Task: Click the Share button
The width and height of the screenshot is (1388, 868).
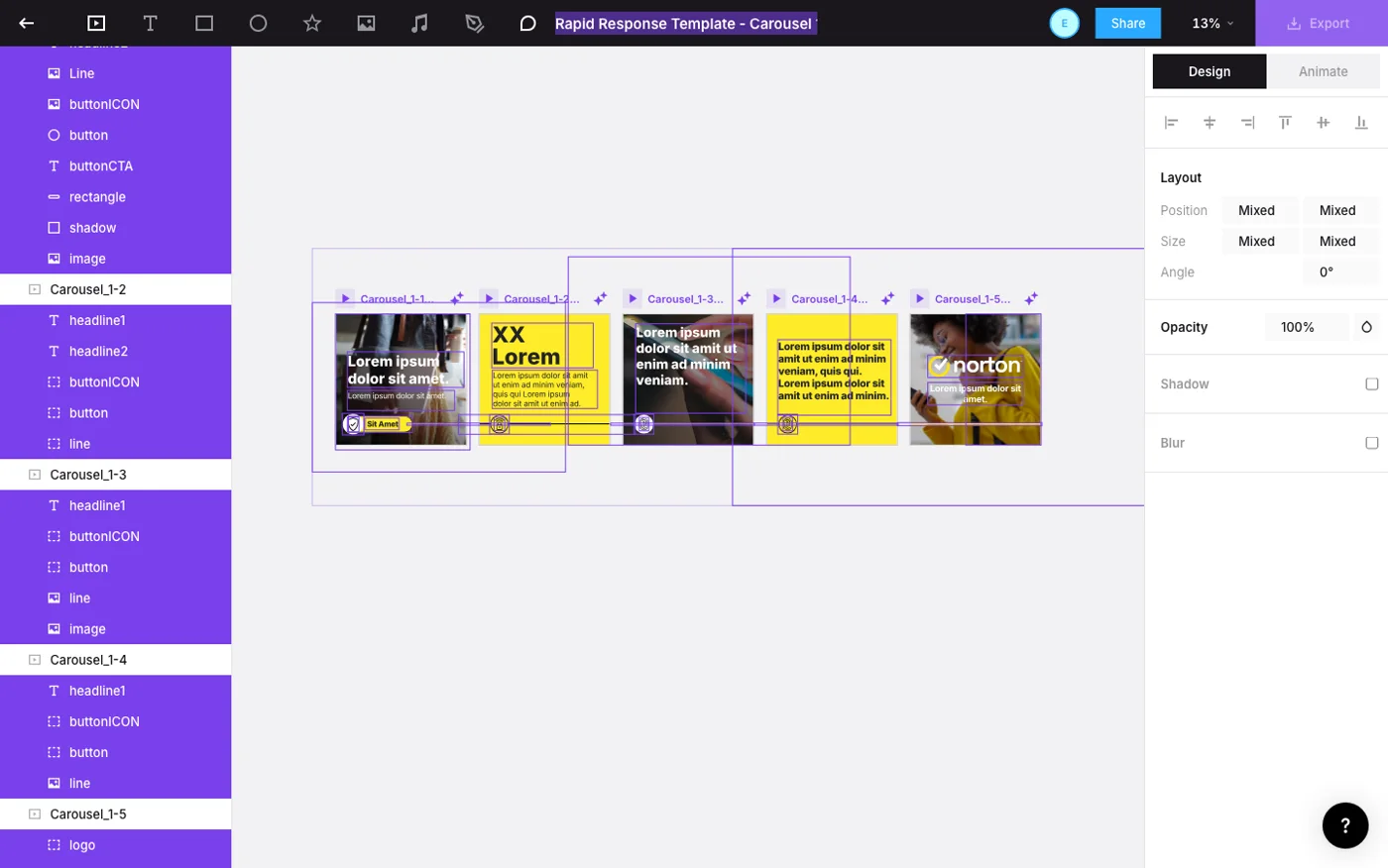Action: pyautogui.click(x=1128, y=23)
